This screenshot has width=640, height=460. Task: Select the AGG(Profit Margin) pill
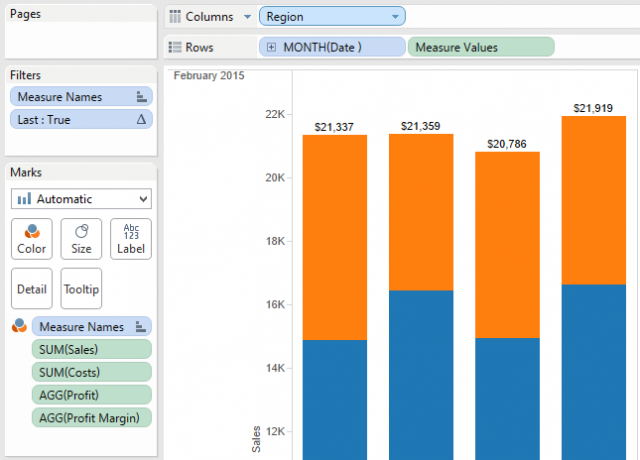click(91, 417)
